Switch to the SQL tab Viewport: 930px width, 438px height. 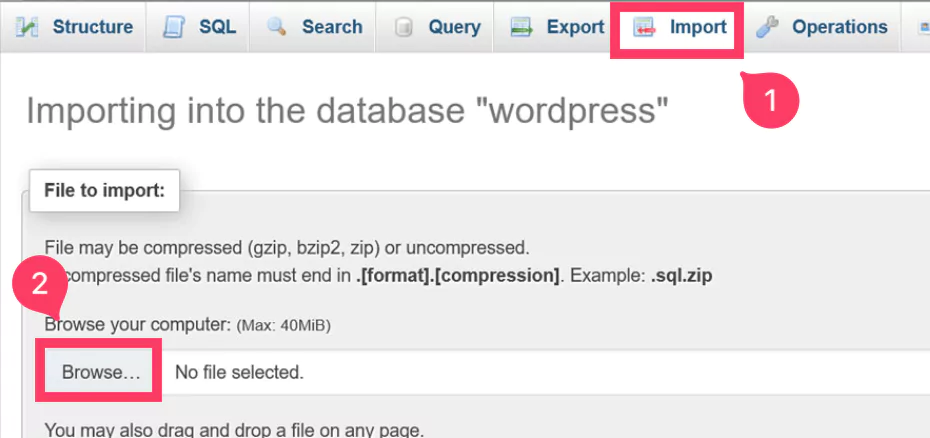click(198, 27)
